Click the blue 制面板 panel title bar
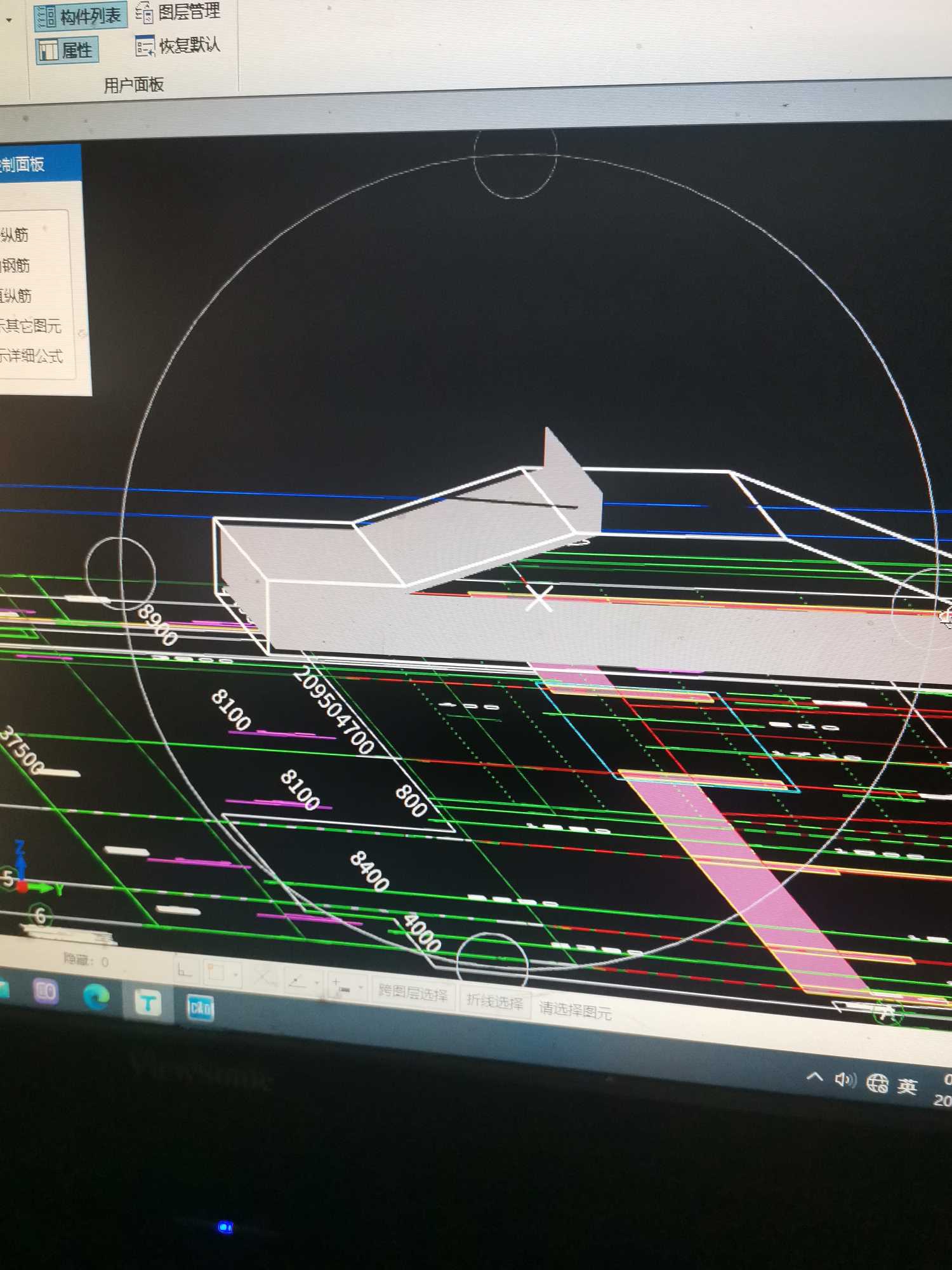This screenshot has width=952, height=1270. click(39, 164)
